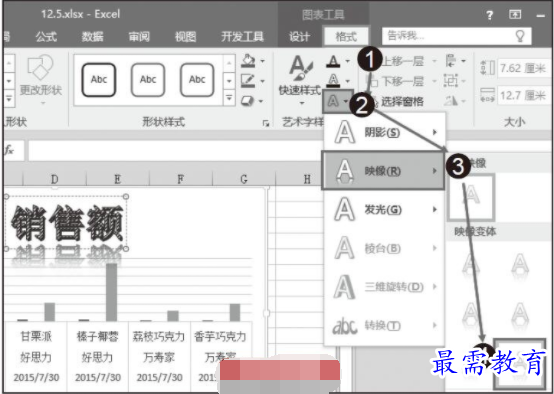Select column H header
The height and width of the screenshot is (394, 554).
[x=307, y=179]
